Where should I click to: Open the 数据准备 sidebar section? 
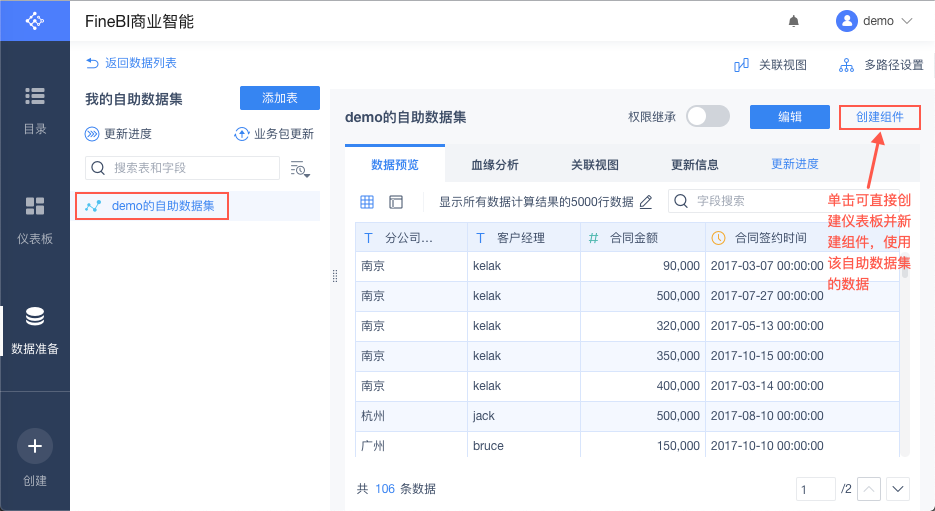pyautogui.click(x=35, y=331)
